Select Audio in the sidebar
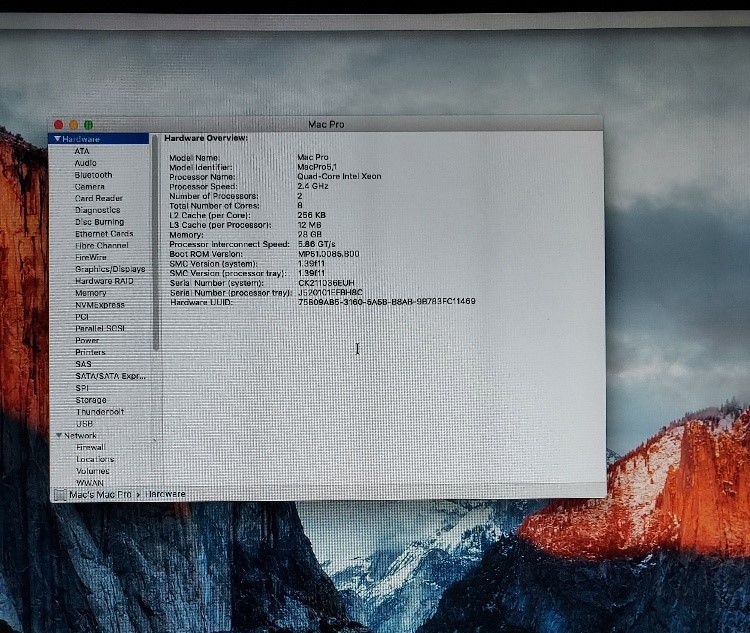Viewport: 750px width, 633px height. click(85, 163)
